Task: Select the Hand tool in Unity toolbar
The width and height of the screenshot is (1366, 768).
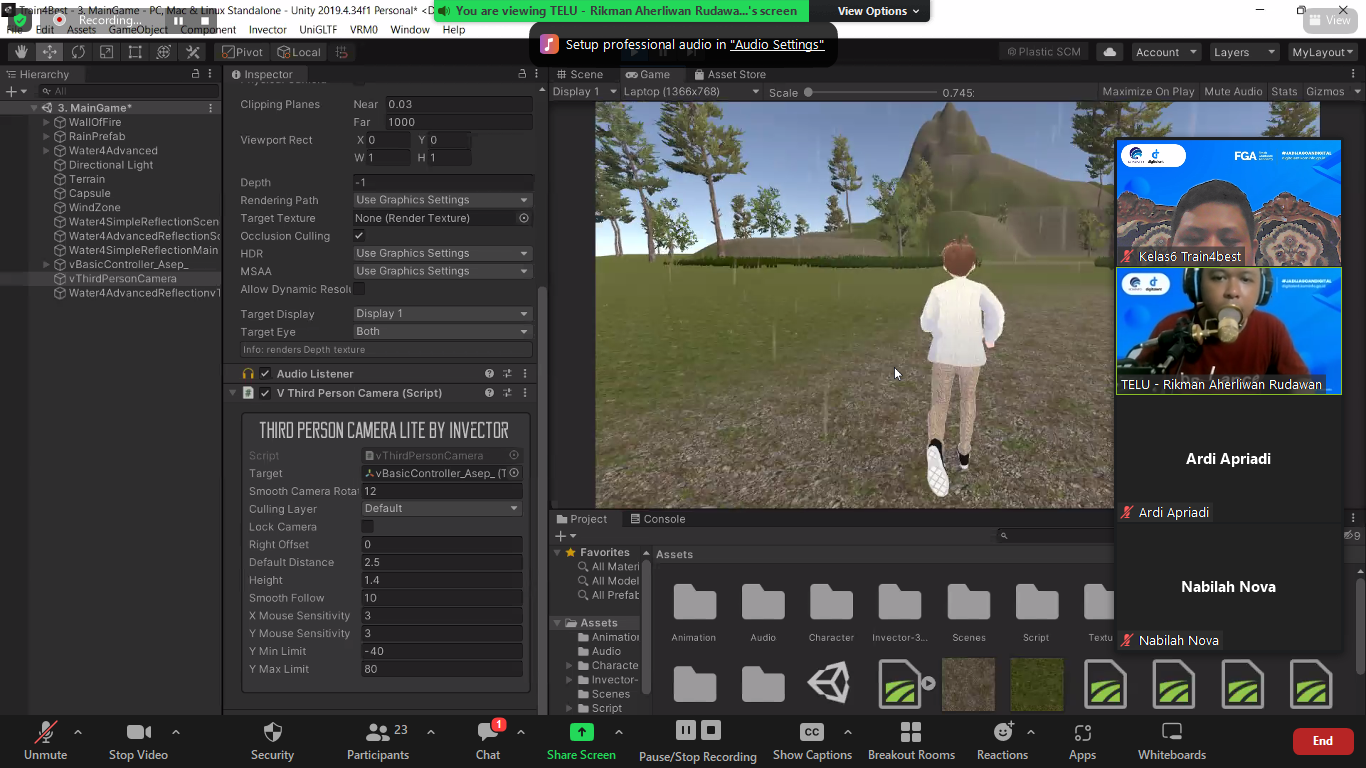Action: pos(21,52)
